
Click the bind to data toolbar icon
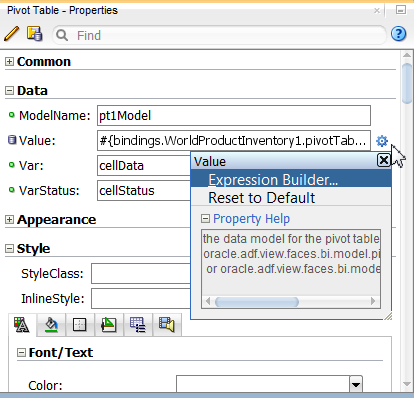tap(34, 34)
